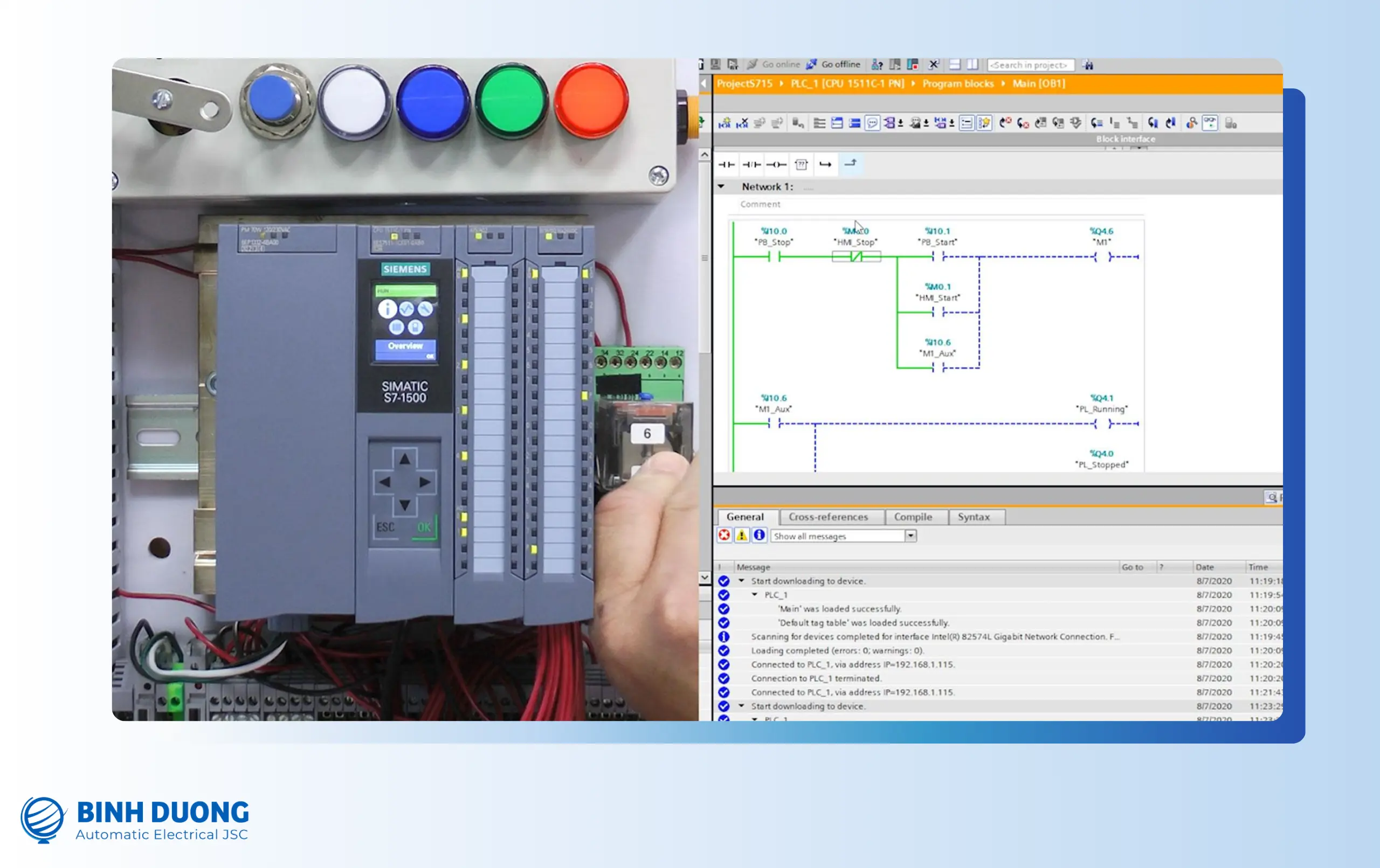
Task: Click the editor scrollbar down arrow
Action: (x=705, y=578)
